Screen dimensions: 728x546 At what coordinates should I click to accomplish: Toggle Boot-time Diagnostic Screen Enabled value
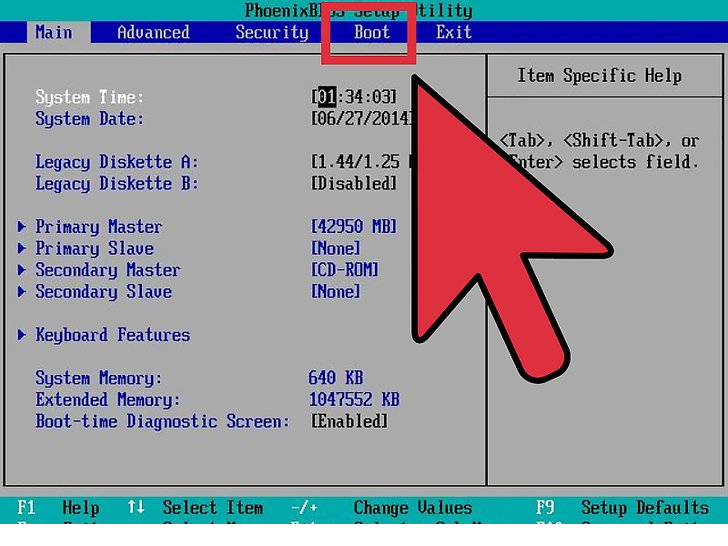pos(349,422)
